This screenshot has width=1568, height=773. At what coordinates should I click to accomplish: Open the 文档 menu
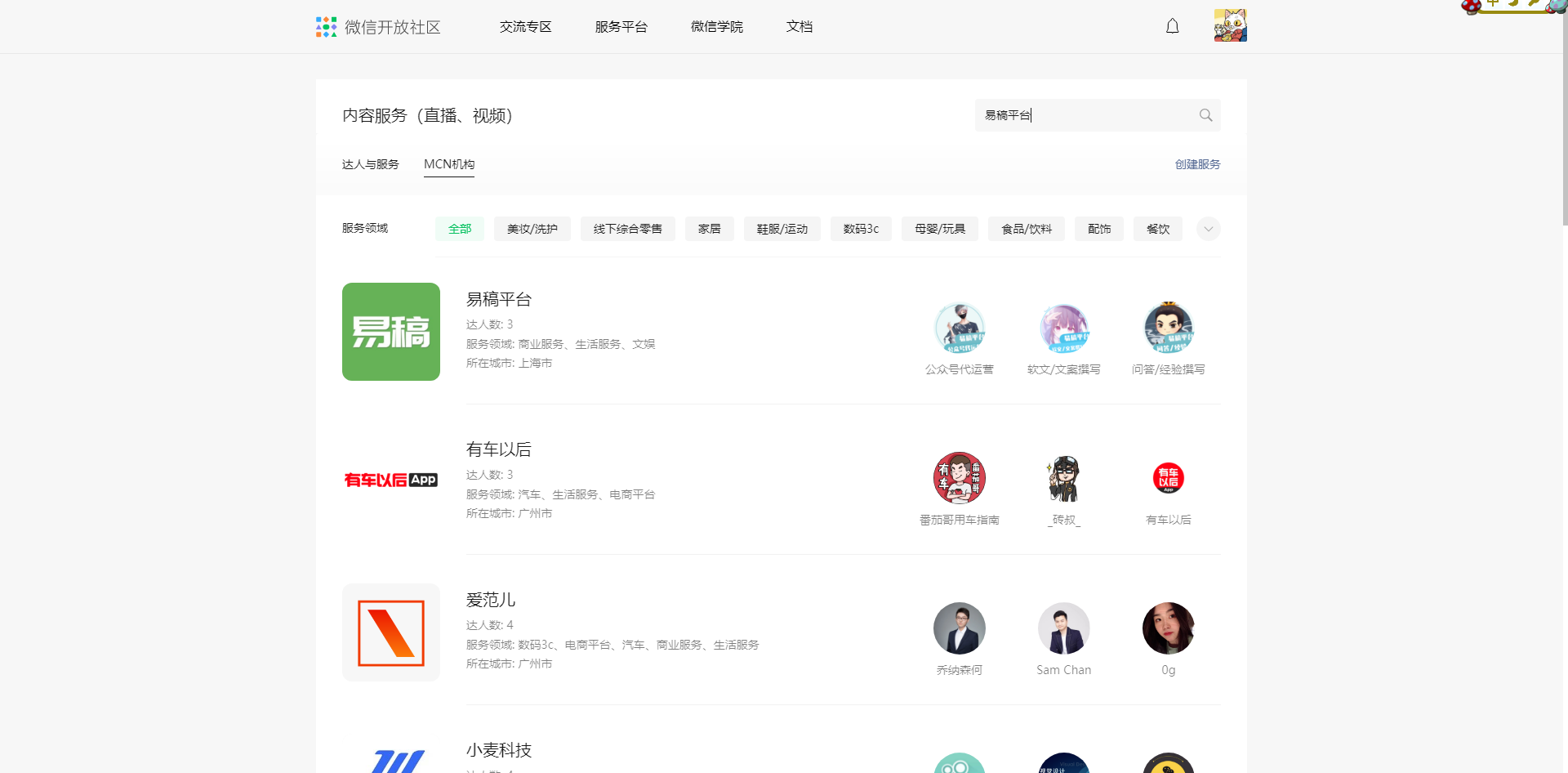pos(800,27)
